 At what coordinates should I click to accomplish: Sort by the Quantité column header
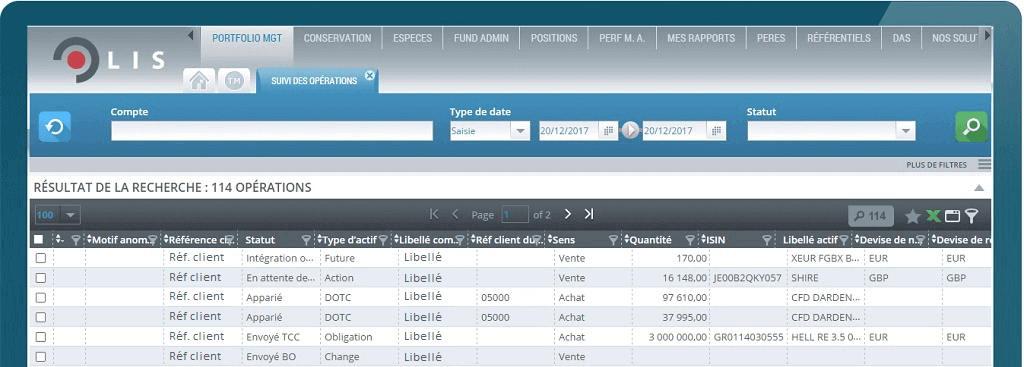tap(650, 240)
